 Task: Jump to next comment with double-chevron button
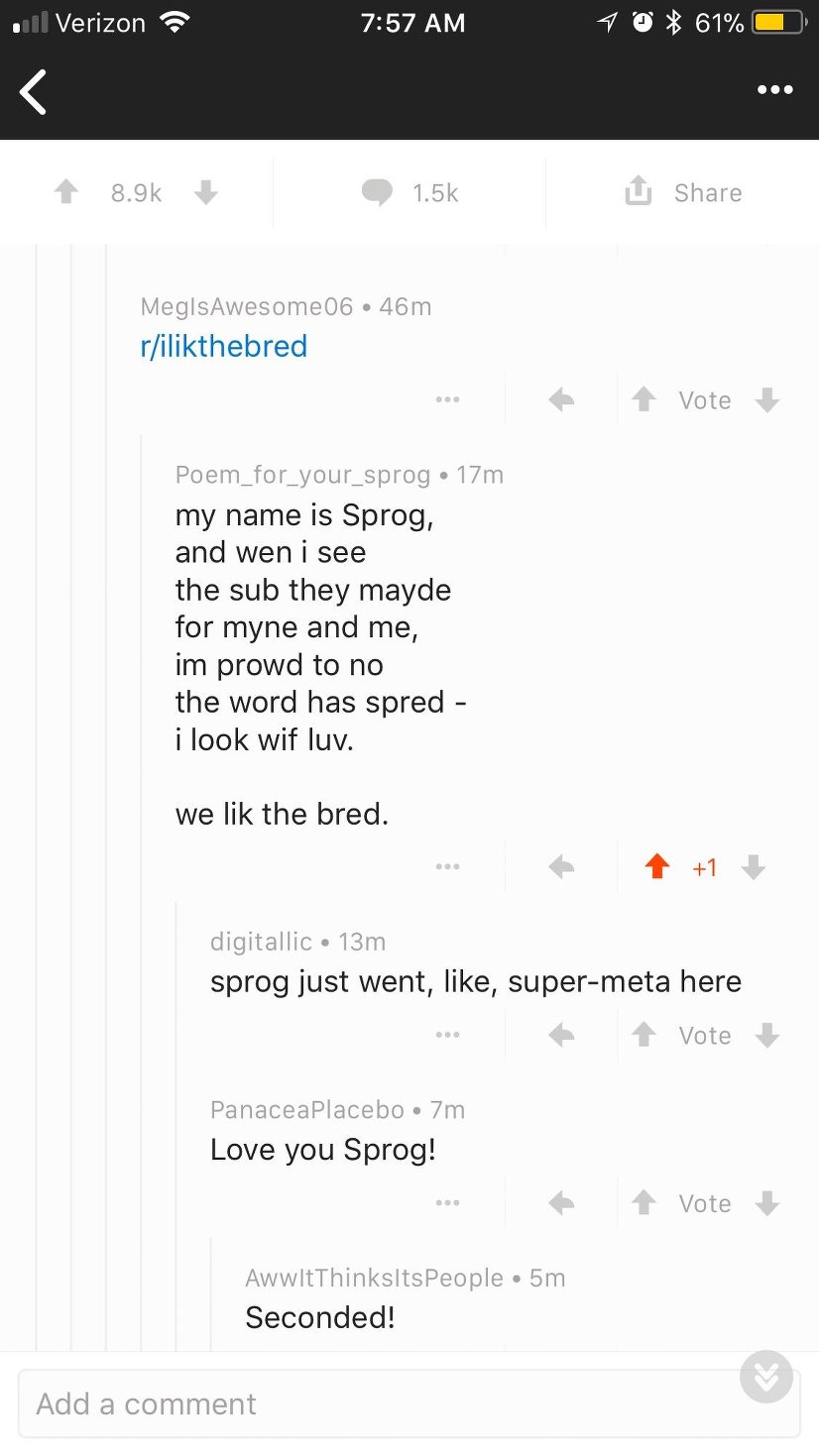tap(766, 1376)
